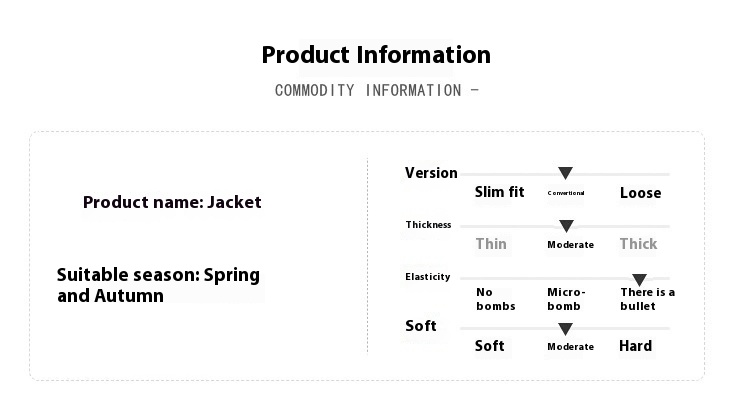Click the Soft slider triangle marker
Screen dimensions: 750x406
(565, 329)
